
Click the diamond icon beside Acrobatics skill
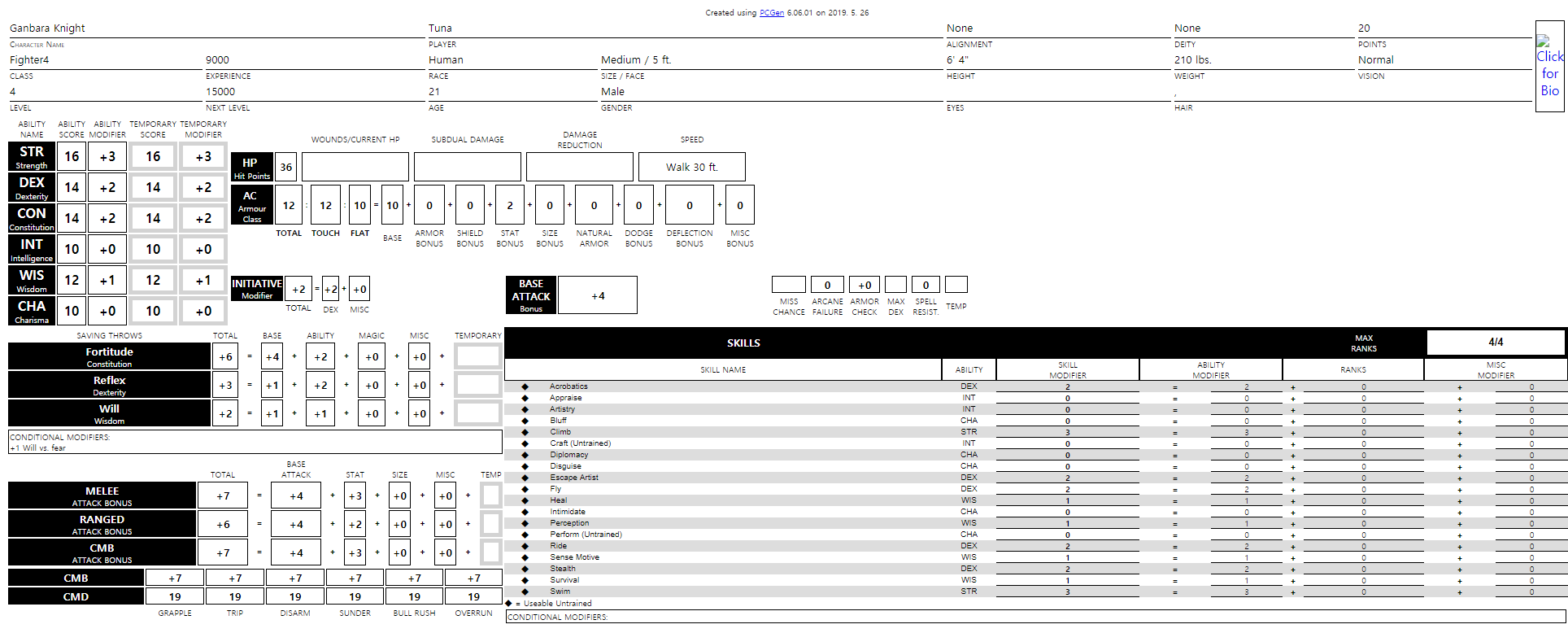click(525, 386)
